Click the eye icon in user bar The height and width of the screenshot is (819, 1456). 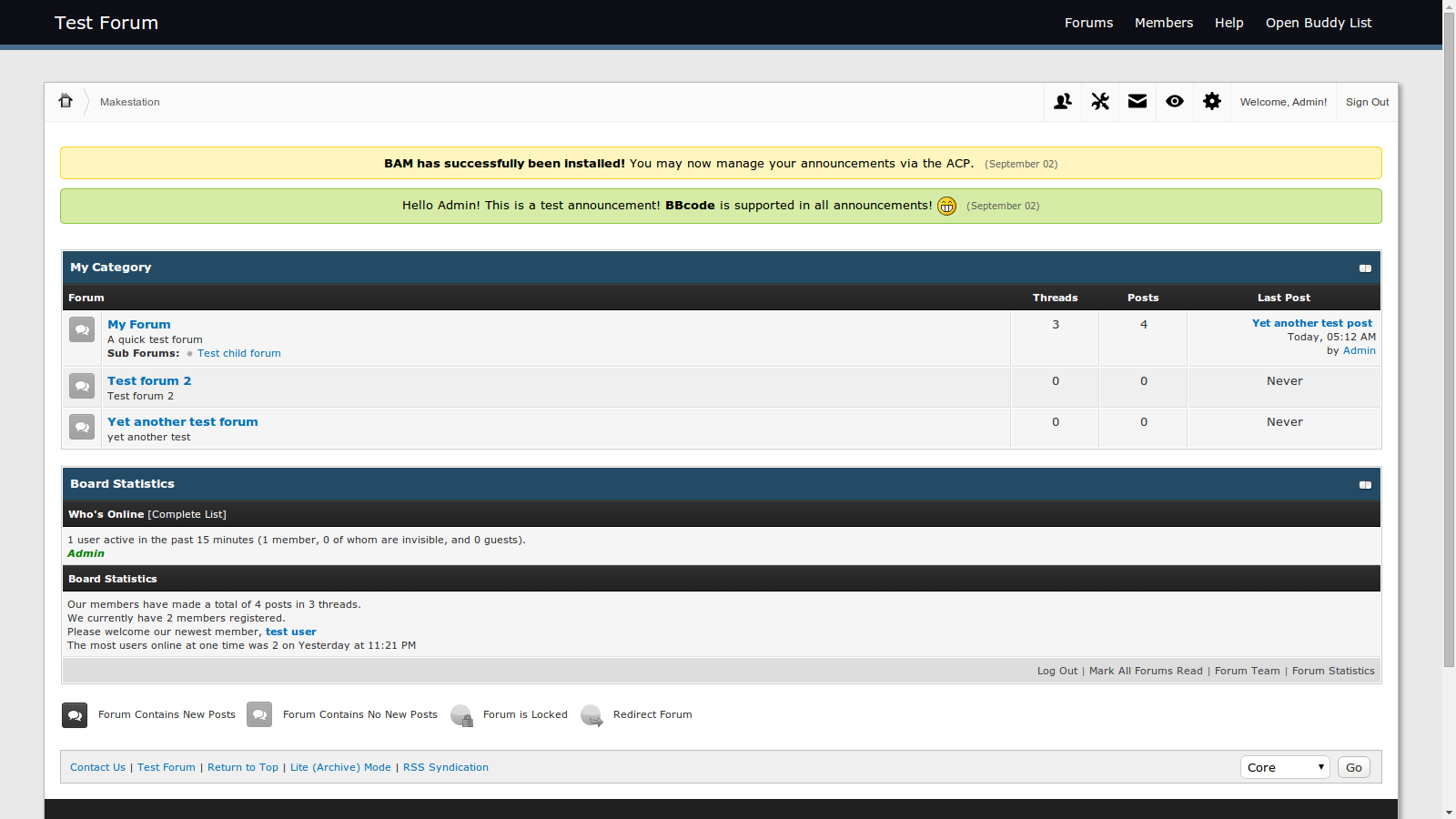click(x=1175, y=102)
